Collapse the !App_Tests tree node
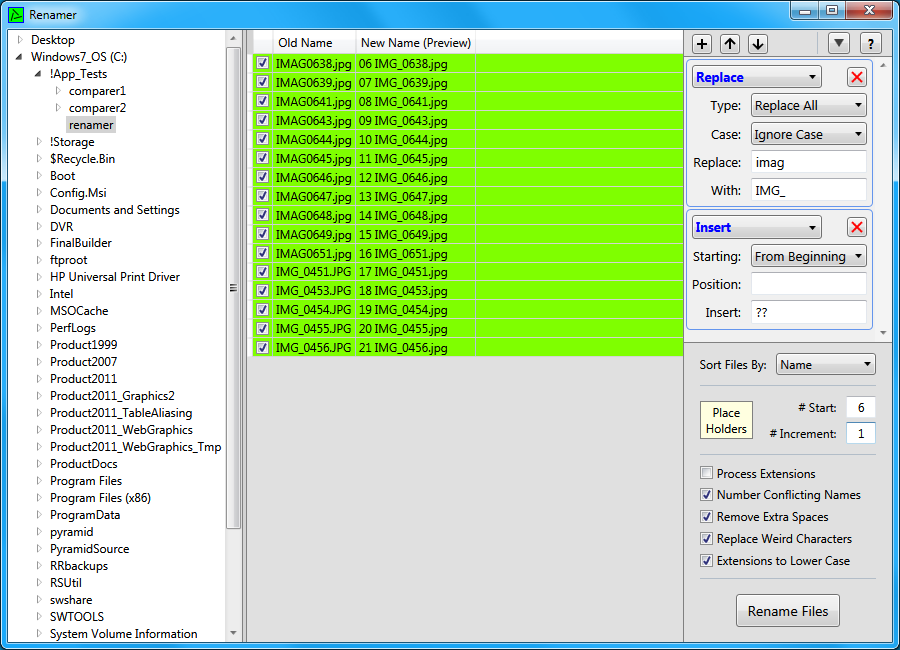900x650 pixels. 37,73
